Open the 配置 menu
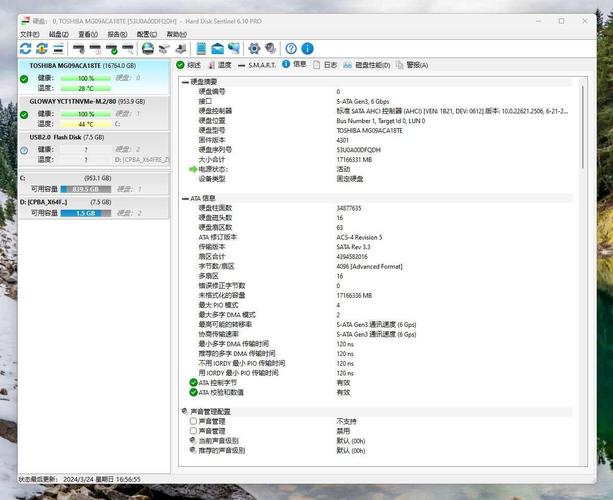 (x=147, y=34)
